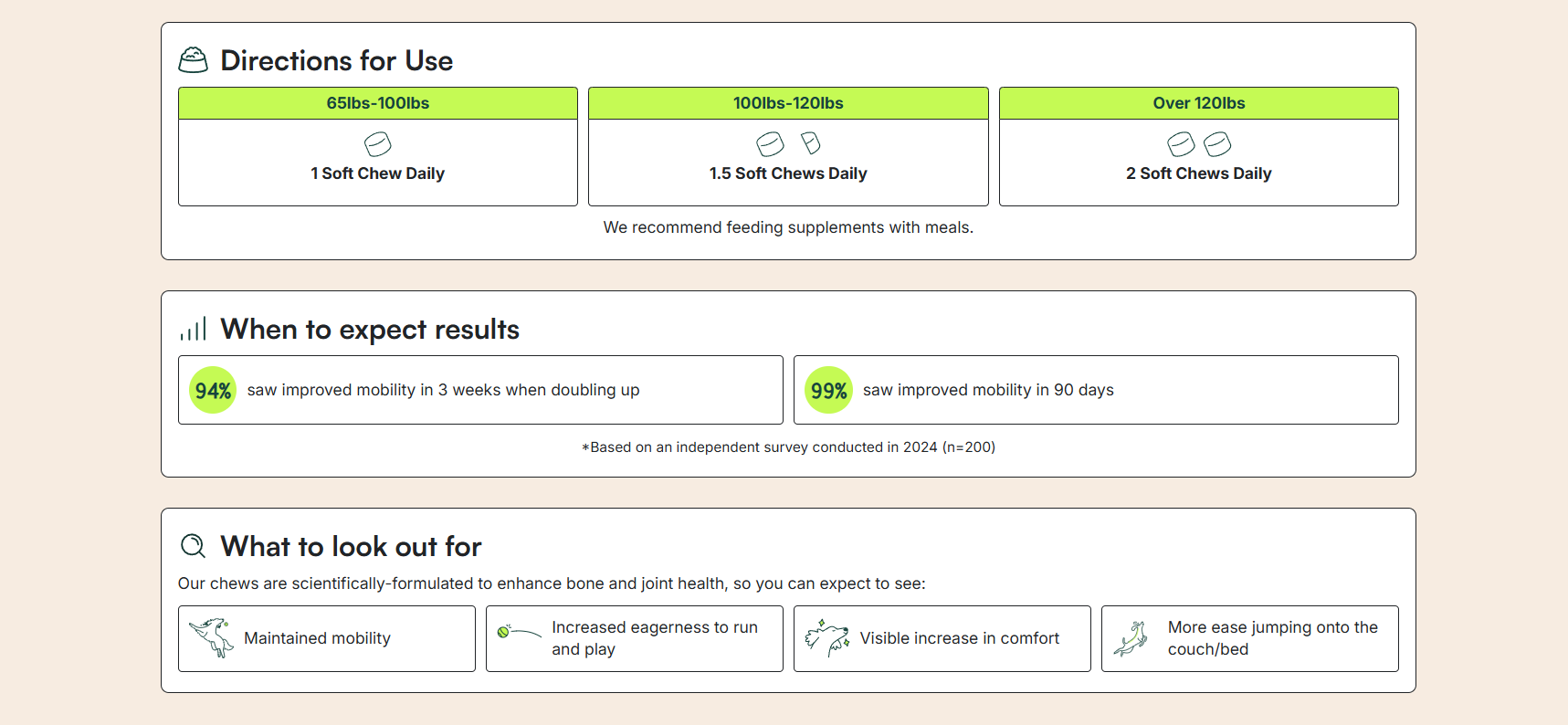Click the jumping dog icon
1568x725 pixels.
(x=1131, y=638)
